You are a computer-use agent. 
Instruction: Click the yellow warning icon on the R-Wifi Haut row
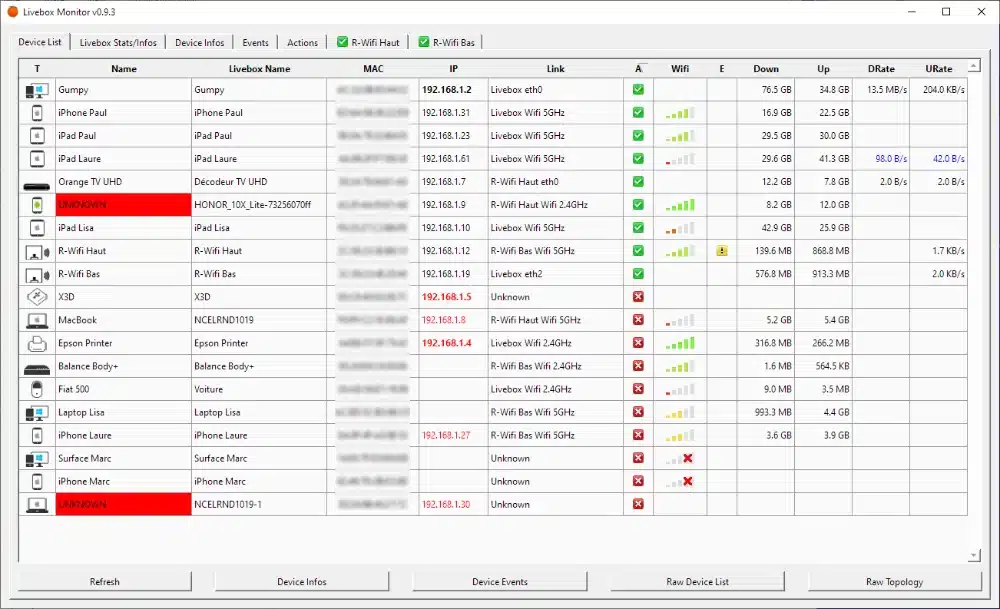coord(722,251)
